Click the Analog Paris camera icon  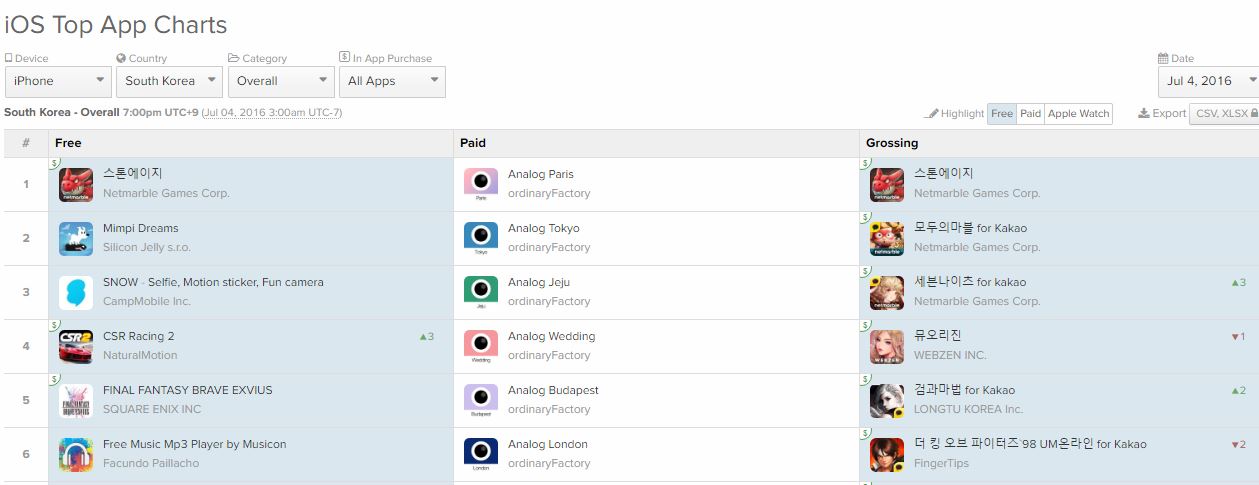click(481, 184)
